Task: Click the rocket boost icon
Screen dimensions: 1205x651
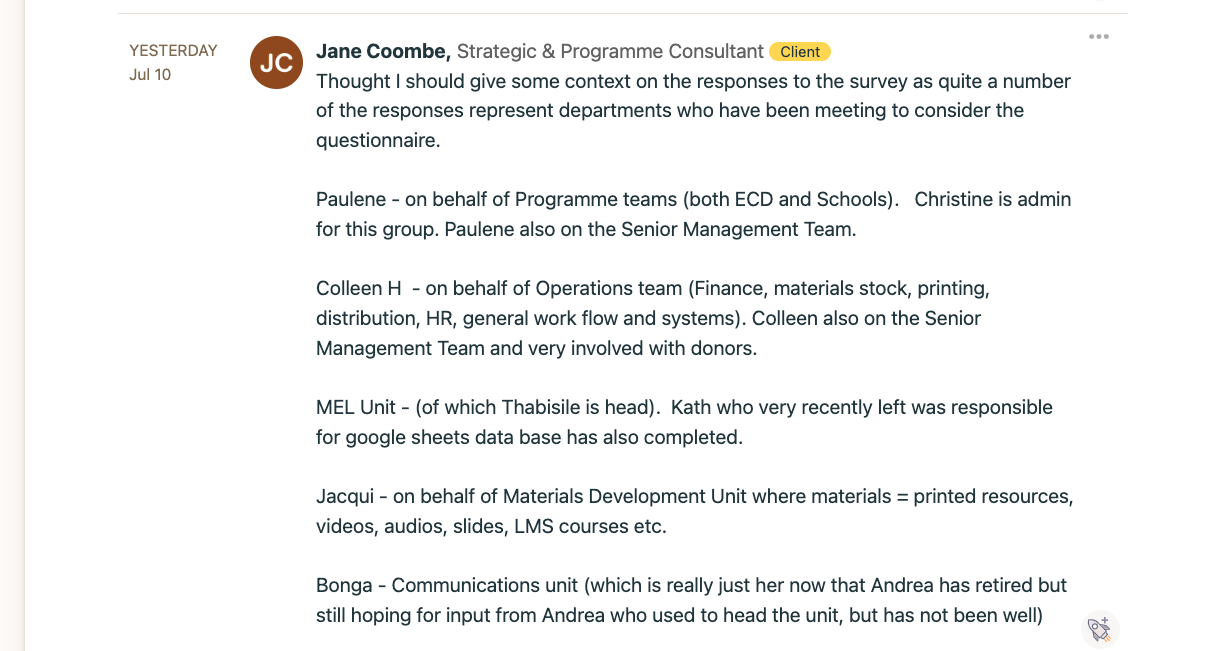Action: click(x=1099, y=629)
